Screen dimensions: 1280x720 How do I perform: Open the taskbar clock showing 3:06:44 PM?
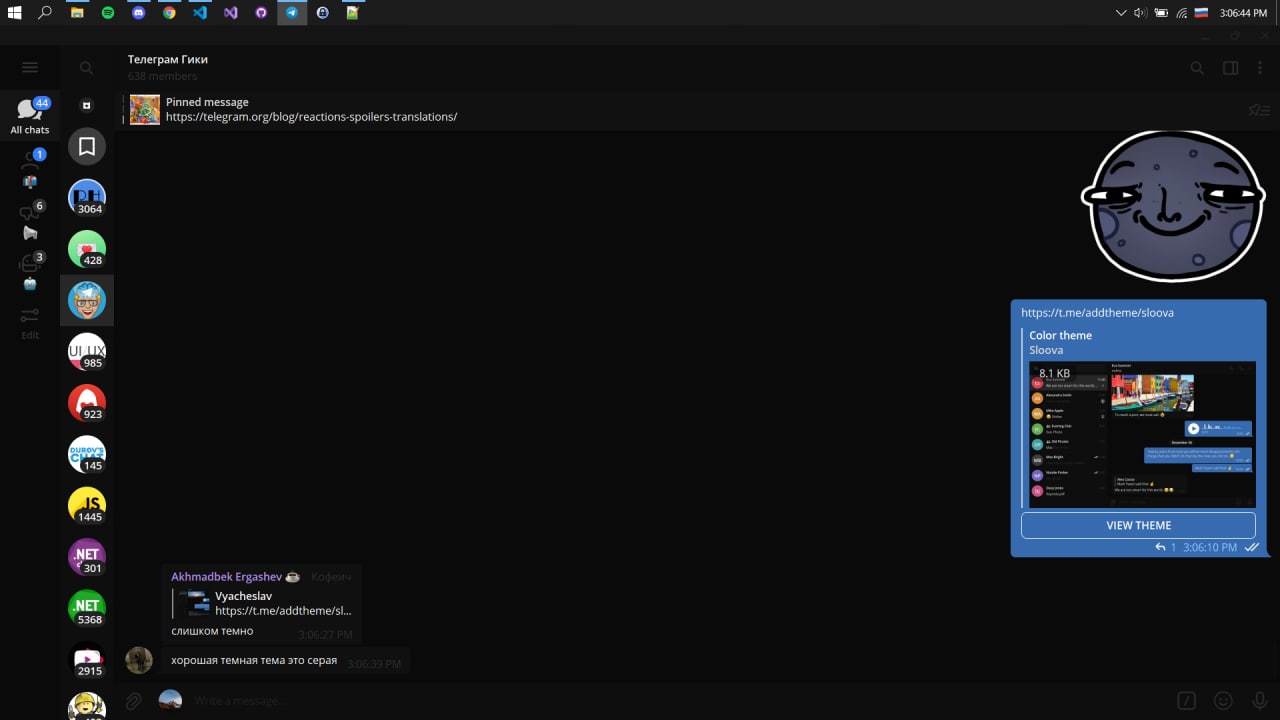coord(1243,13)
